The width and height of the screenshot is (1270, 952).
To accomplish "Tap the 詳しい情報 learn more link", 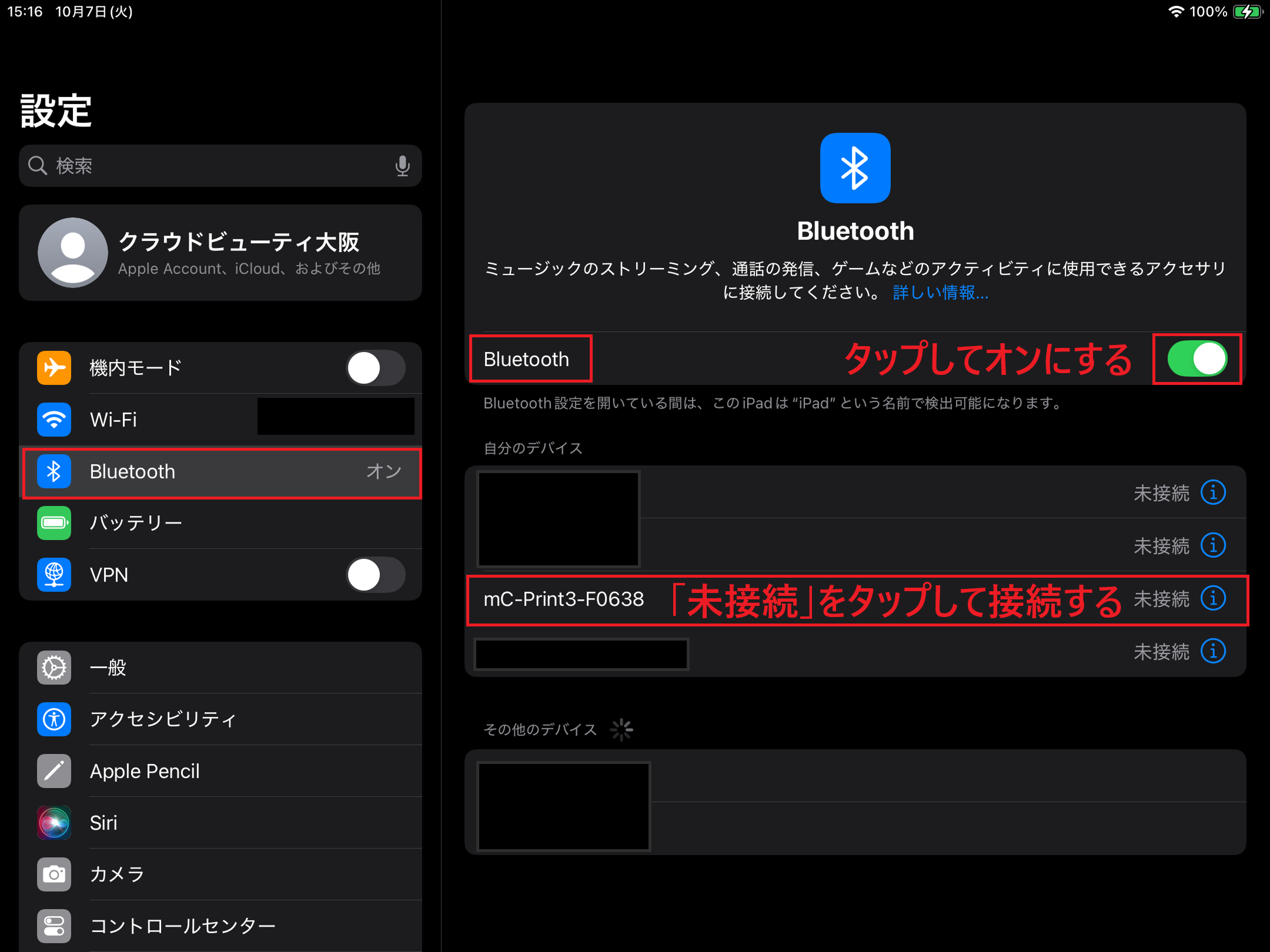I will tap(940, 293).
